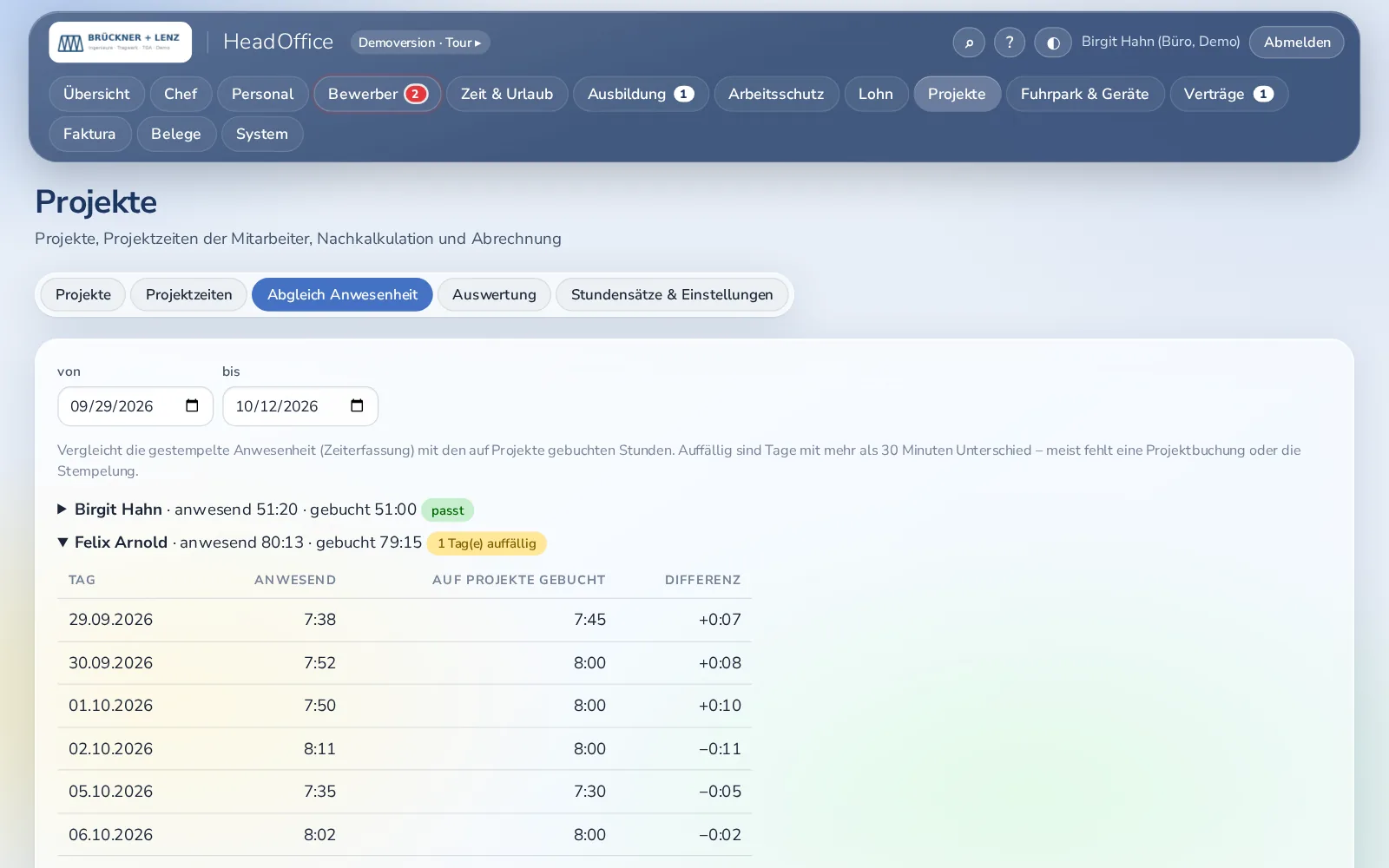The image size is (1389, 868).
Task: Open the search magnifier icon
Action: [969, 42]
